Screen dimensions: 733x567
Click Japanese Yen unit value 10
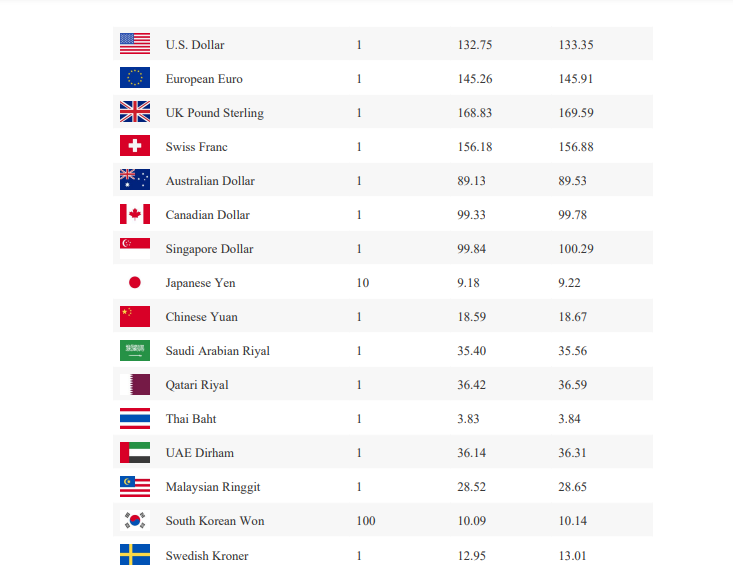pyautogui.click(x=362, y=283)
